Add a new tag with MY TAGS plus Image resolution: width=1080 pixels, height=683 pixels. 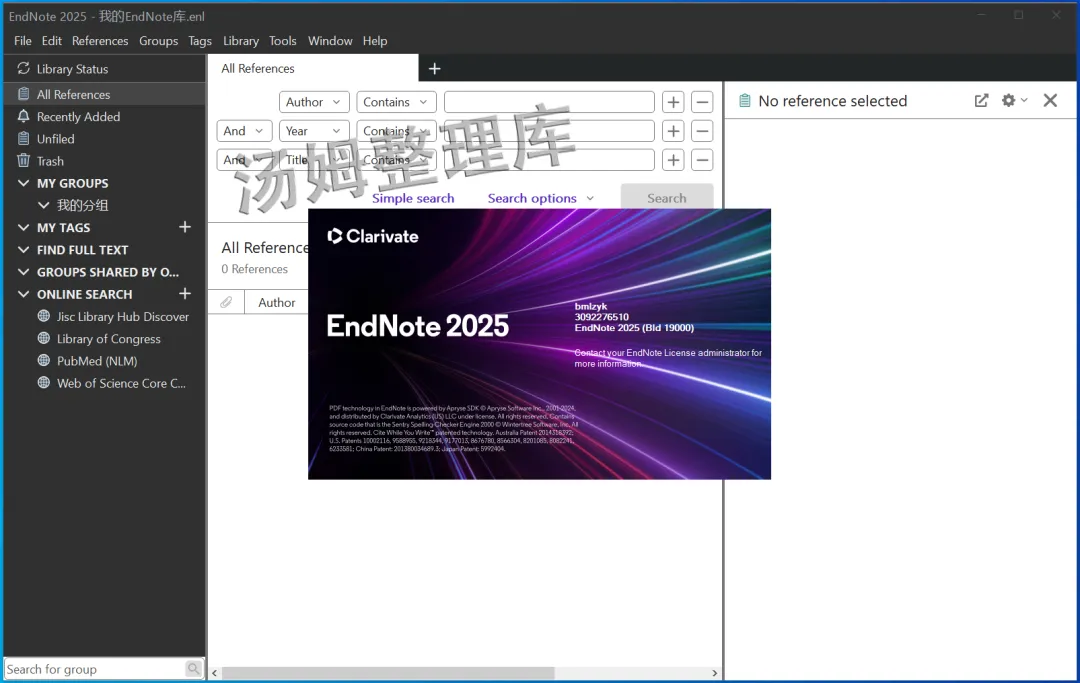pyautogui.click(x=185, y=227)
